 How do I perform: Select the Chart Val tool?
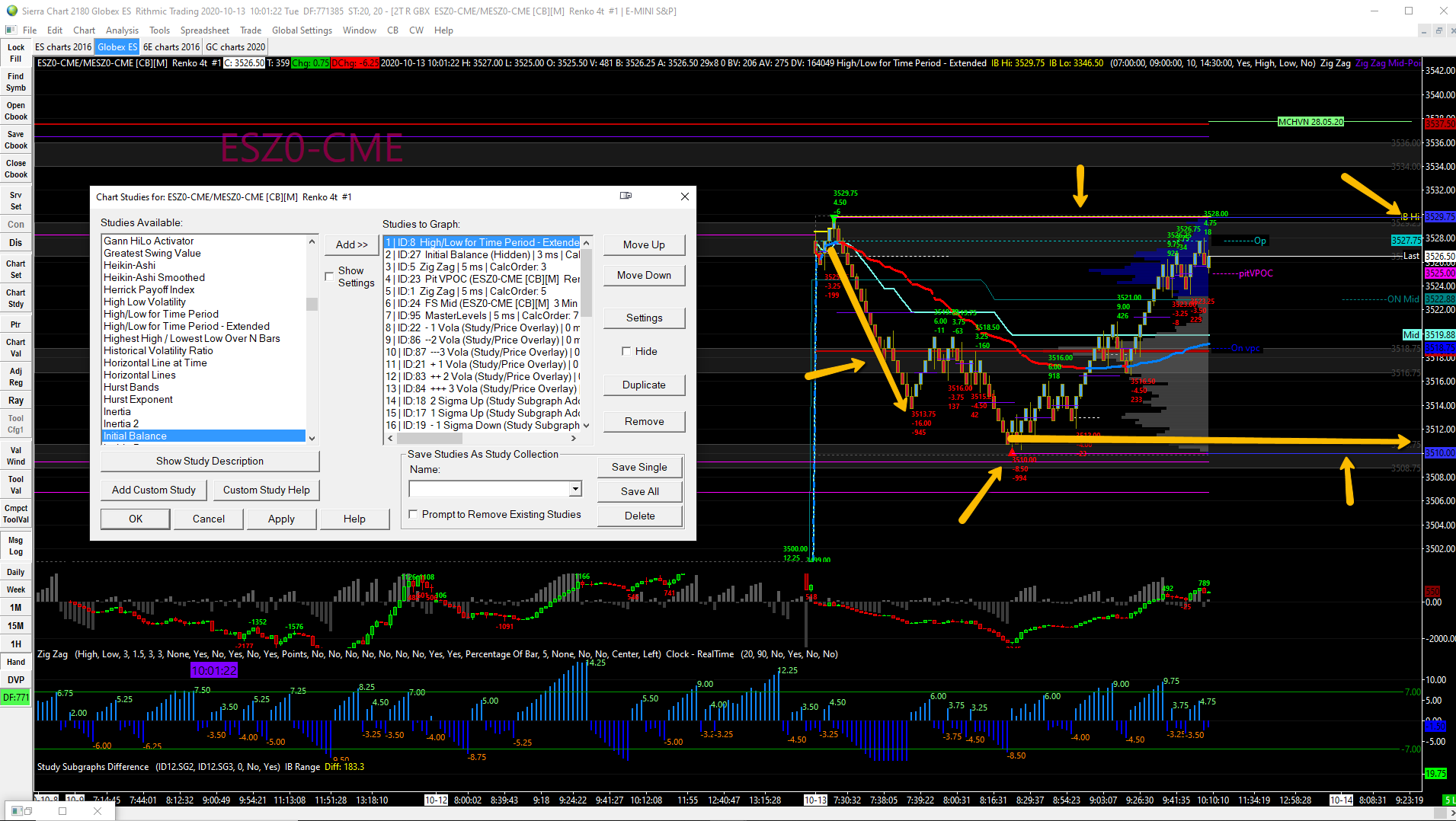(16, 347)
